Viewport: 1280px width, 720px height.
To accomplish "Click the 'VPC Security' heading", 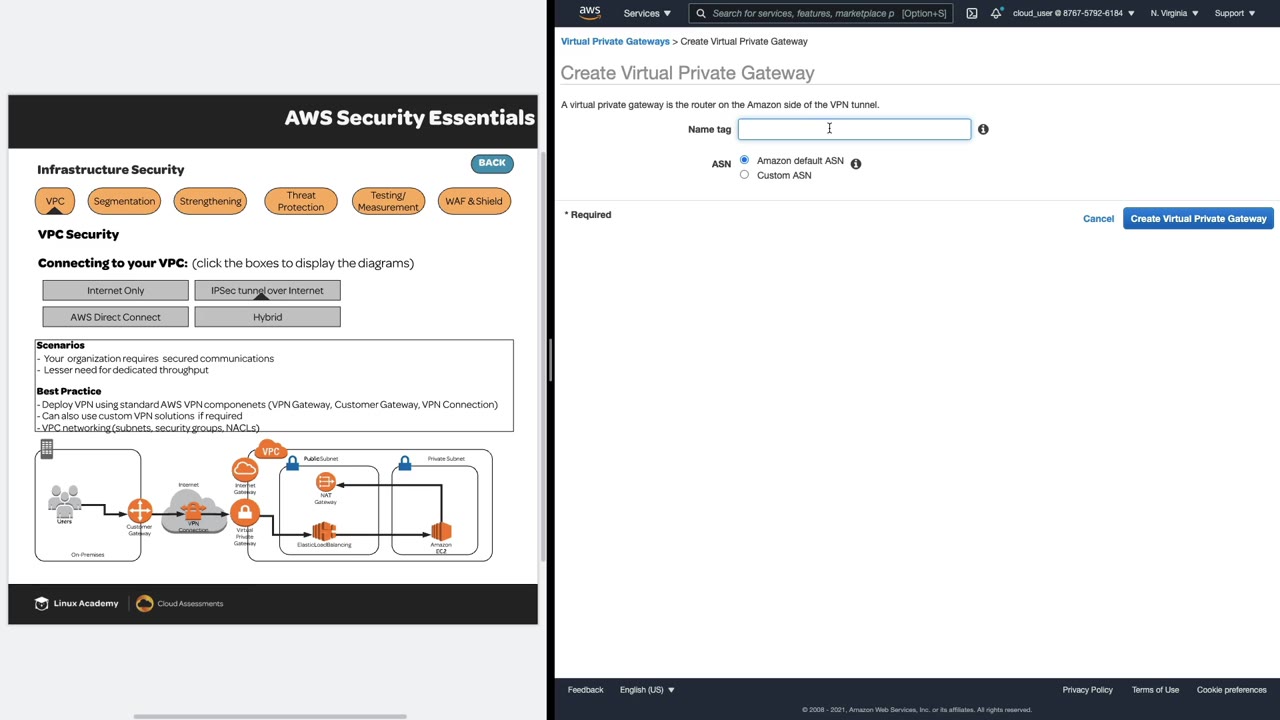I will tap(78, 234).
